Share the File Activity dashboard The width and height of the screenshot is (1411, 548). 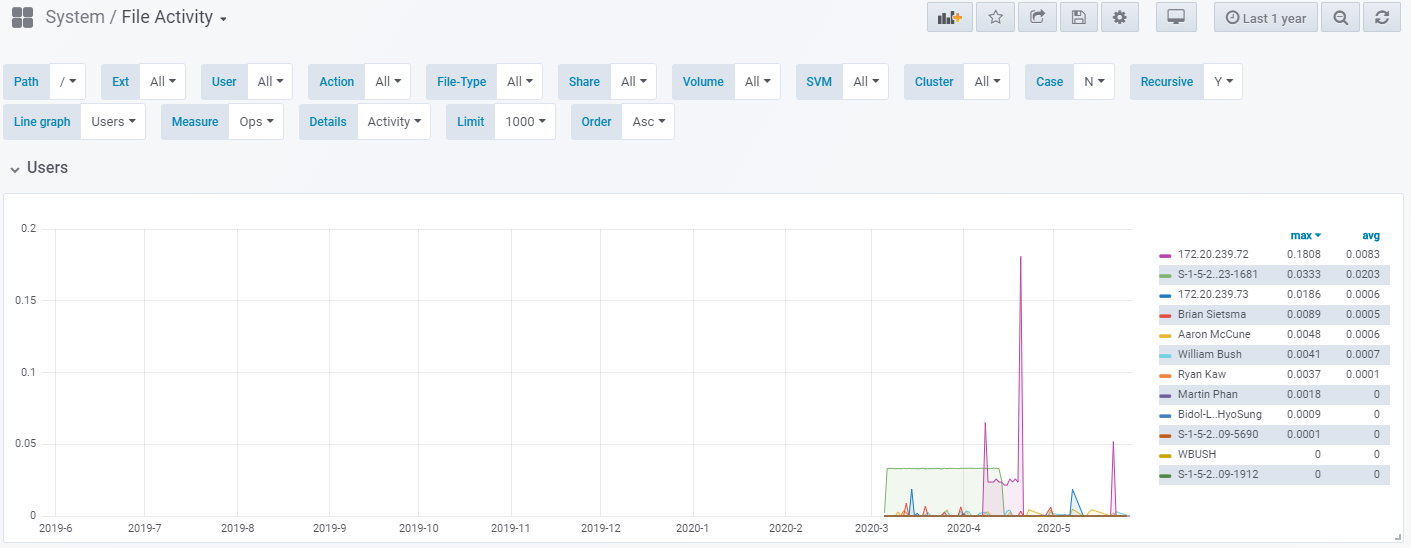point(1037,17)
